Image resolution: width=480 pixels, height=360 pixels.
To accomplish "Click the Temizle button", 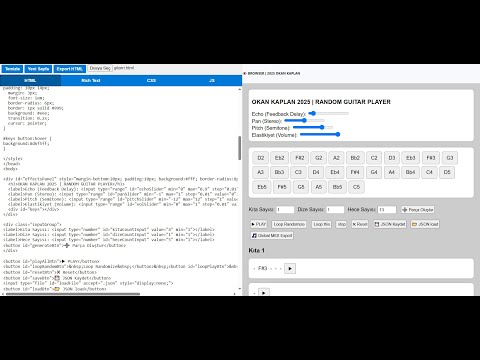I will click(x=12, y=69).
